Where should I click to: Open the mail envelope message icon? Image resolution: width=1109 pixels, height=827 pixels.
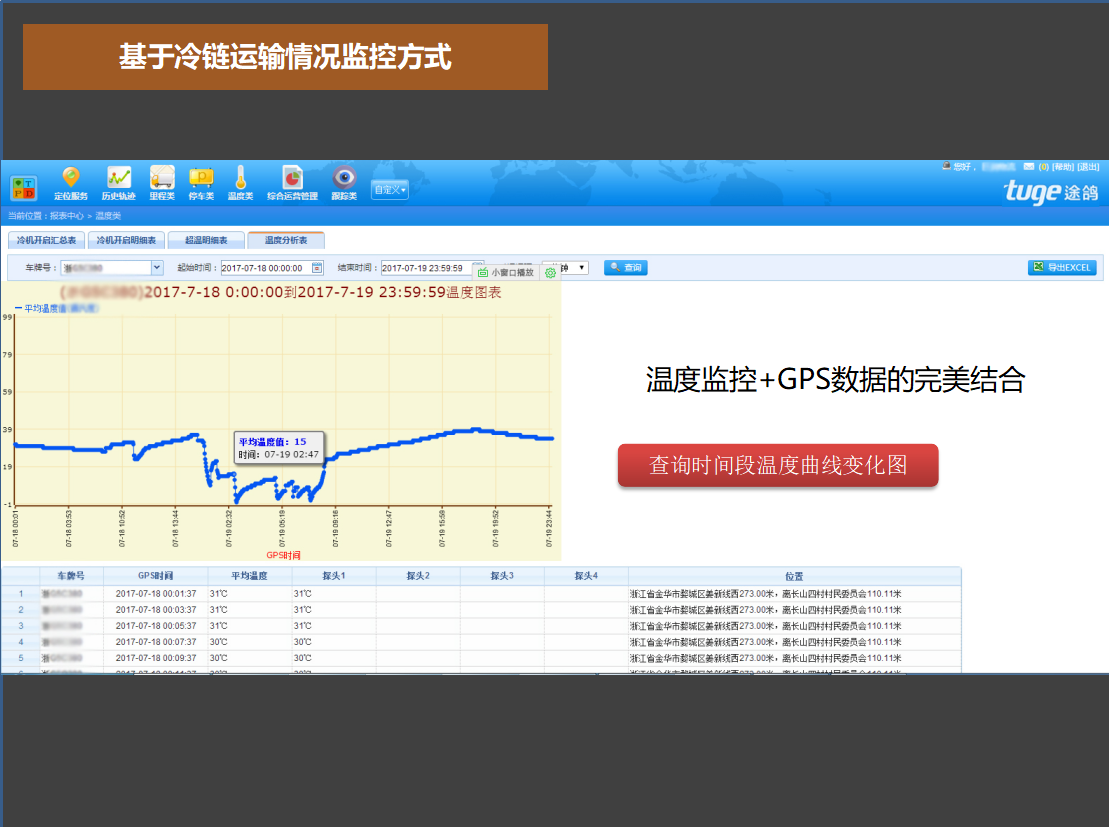(1029, 167)
